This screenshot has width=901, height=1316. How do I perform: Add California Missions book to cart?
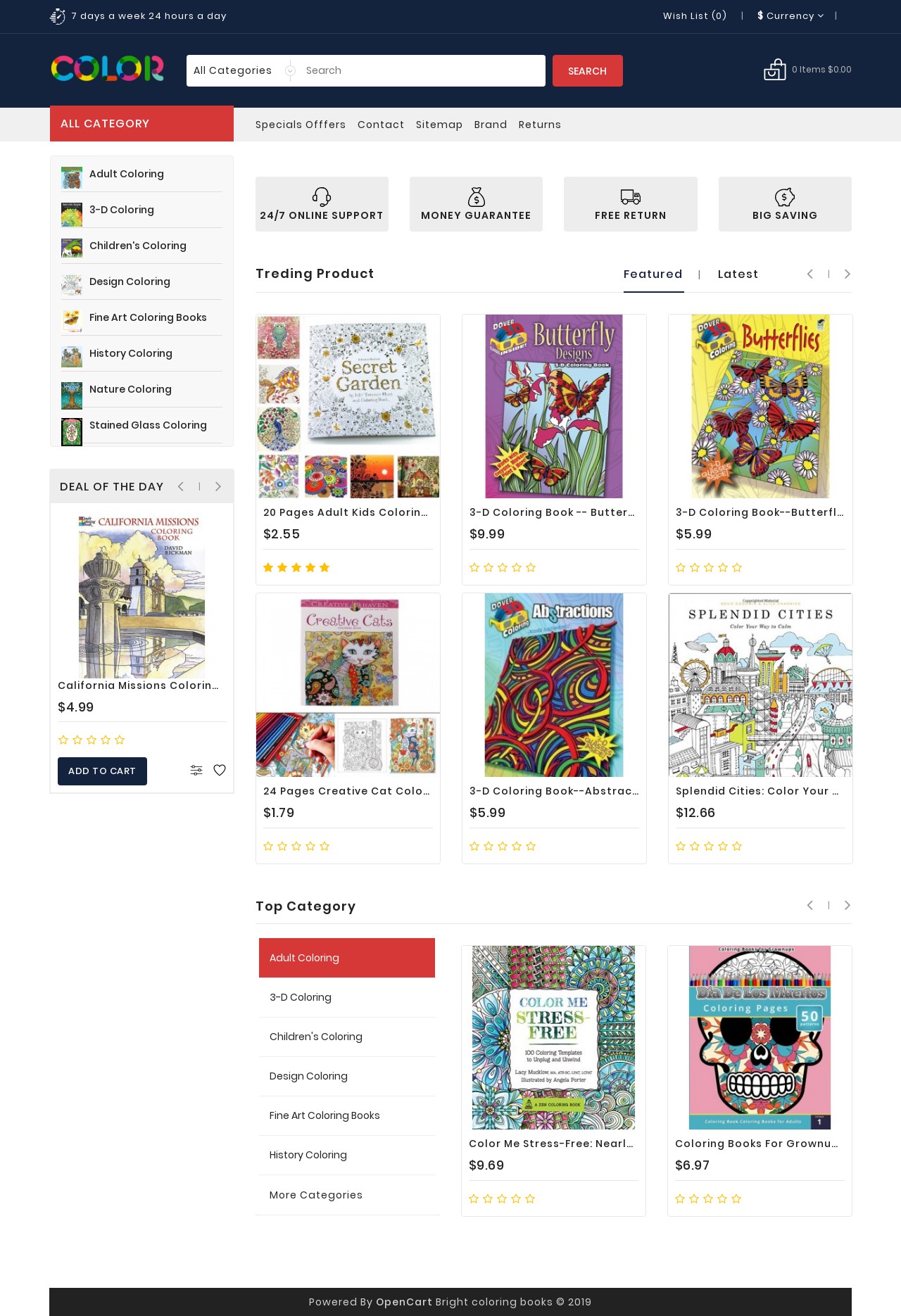[102, 771]
